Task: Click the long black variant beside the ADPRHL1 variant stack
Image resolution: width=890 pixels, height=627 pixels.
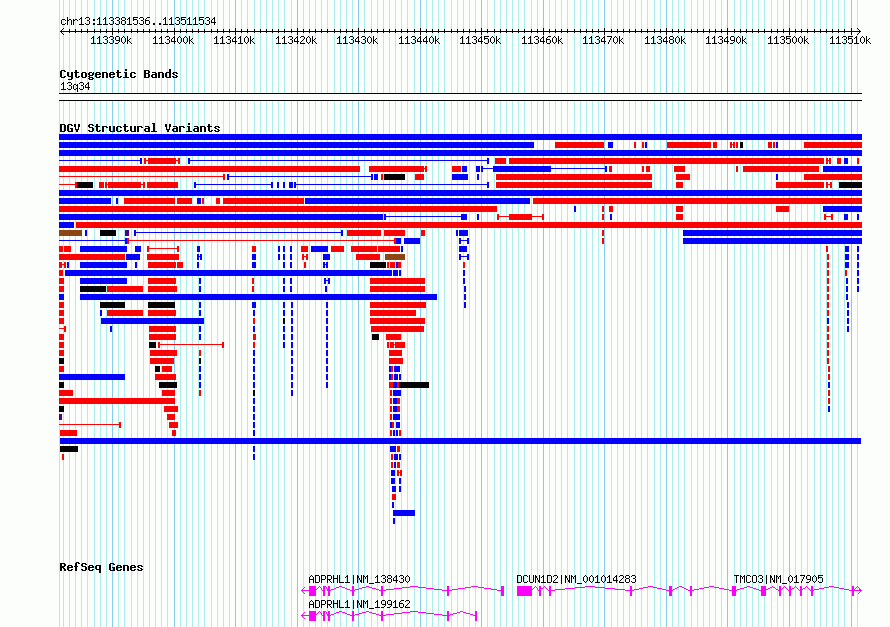Action: click(x=414, y=385)
